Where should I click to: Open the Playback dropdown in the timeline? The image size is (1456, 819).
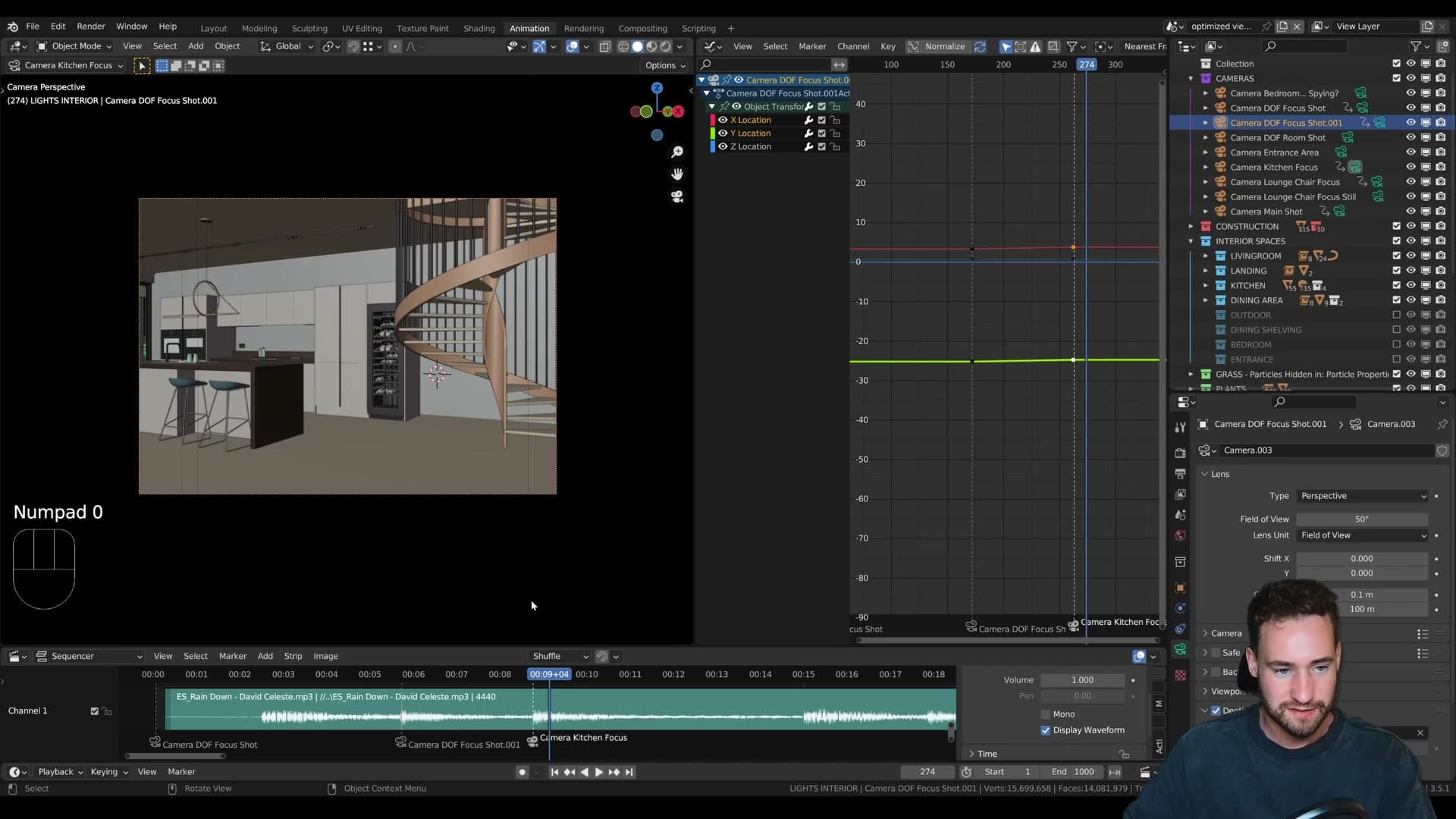click(60, 772)
